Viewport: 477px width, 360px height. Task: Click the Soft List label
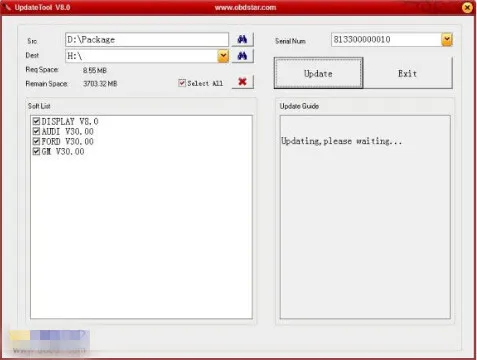(x=39, y=106)
